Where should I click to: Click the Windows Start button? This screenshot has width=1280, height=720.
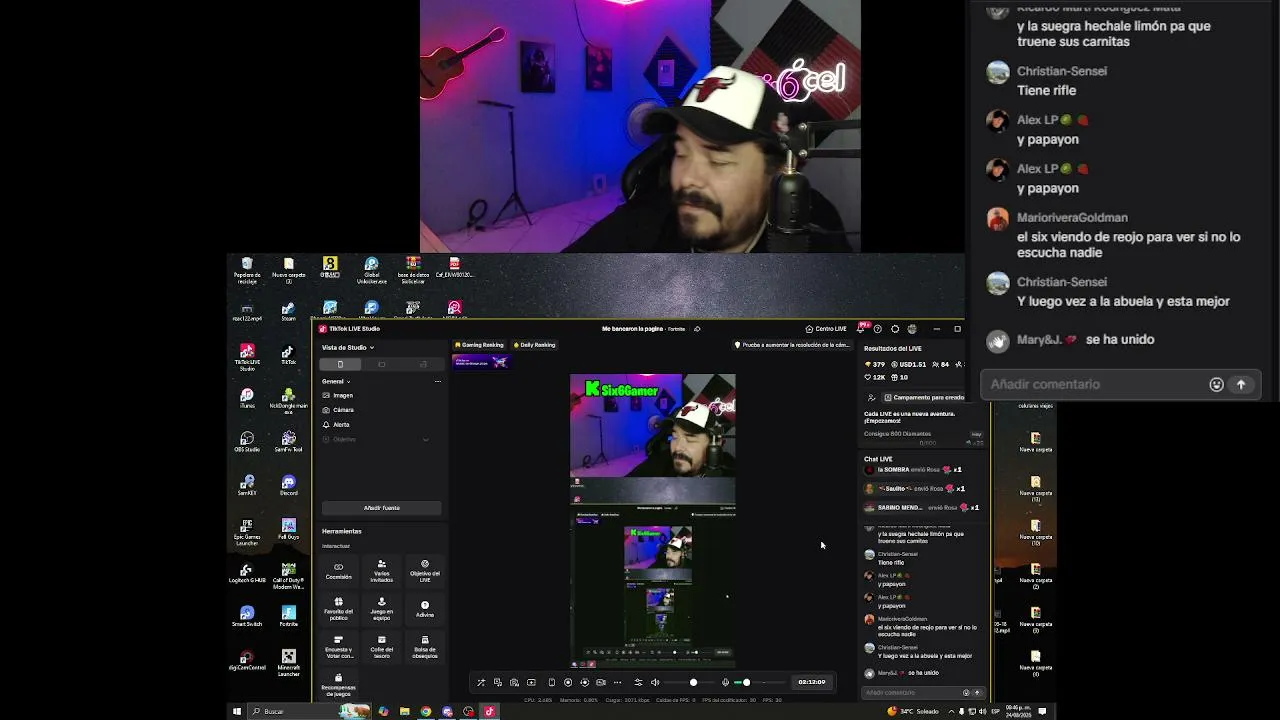237,711
